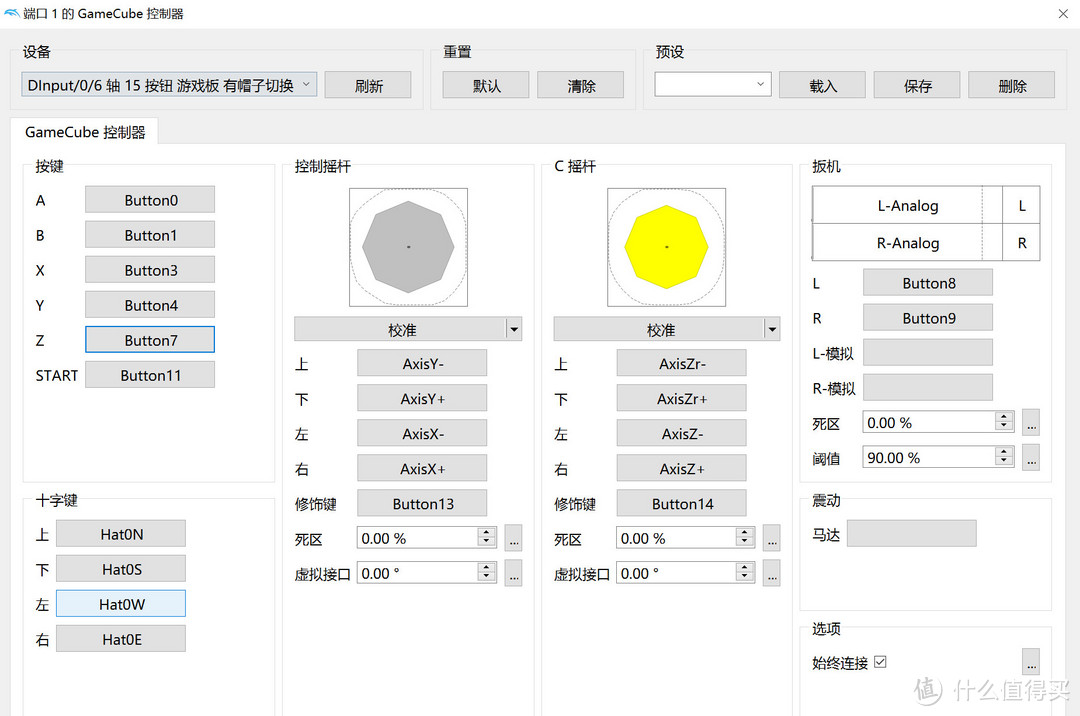Viewport: 1080px width, 716px height.
Task: Click the B button mapping Button1
Action: (x=150, y=235)
